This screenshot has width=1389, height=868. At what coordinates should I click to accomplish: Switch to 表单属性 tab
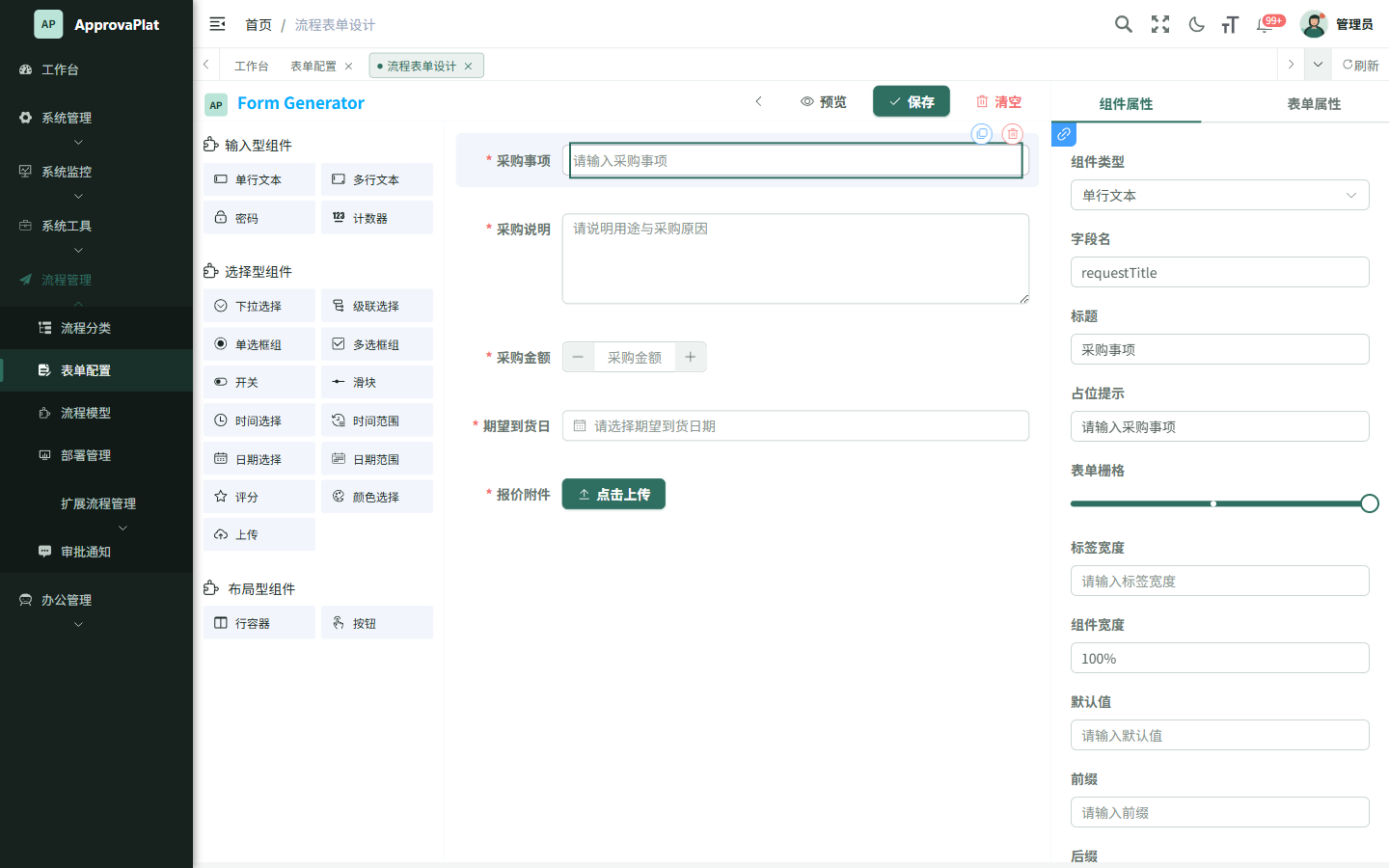point(1314,103)
